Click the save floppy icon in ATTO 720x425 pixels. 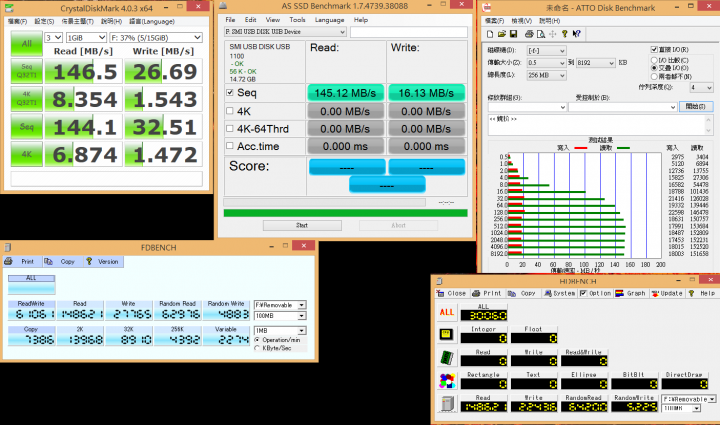pos(513,34)
